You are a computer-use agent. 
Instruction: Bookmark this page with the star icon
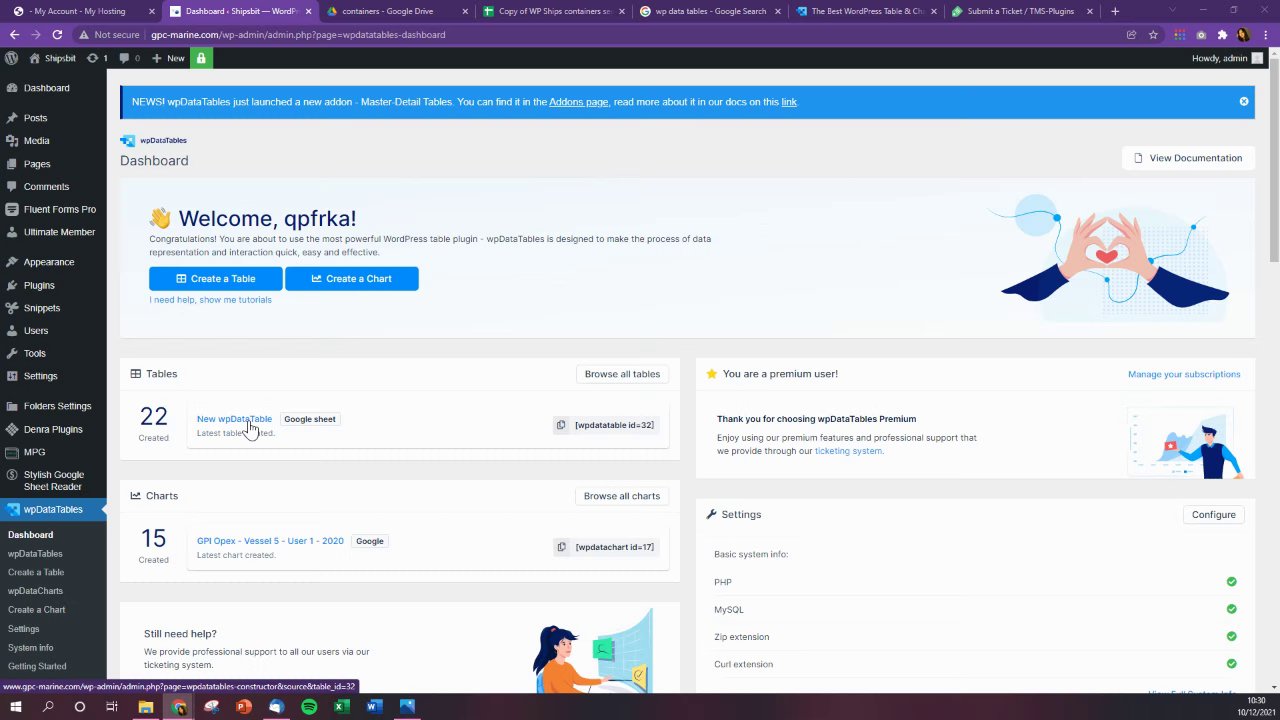(x=1153, y=34)
